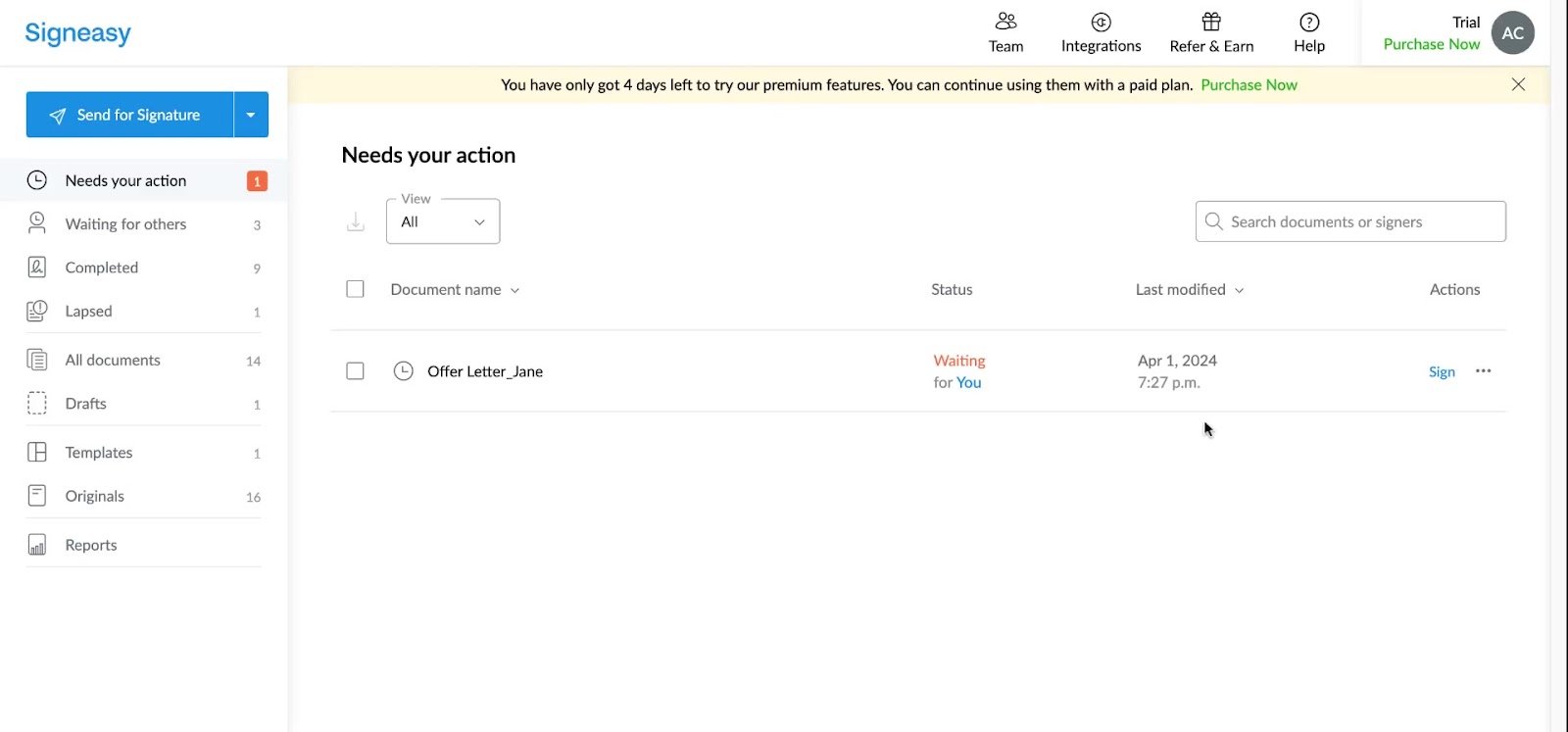Click the AC account avatar
1568x732 pixels.
coord(1512,33)
